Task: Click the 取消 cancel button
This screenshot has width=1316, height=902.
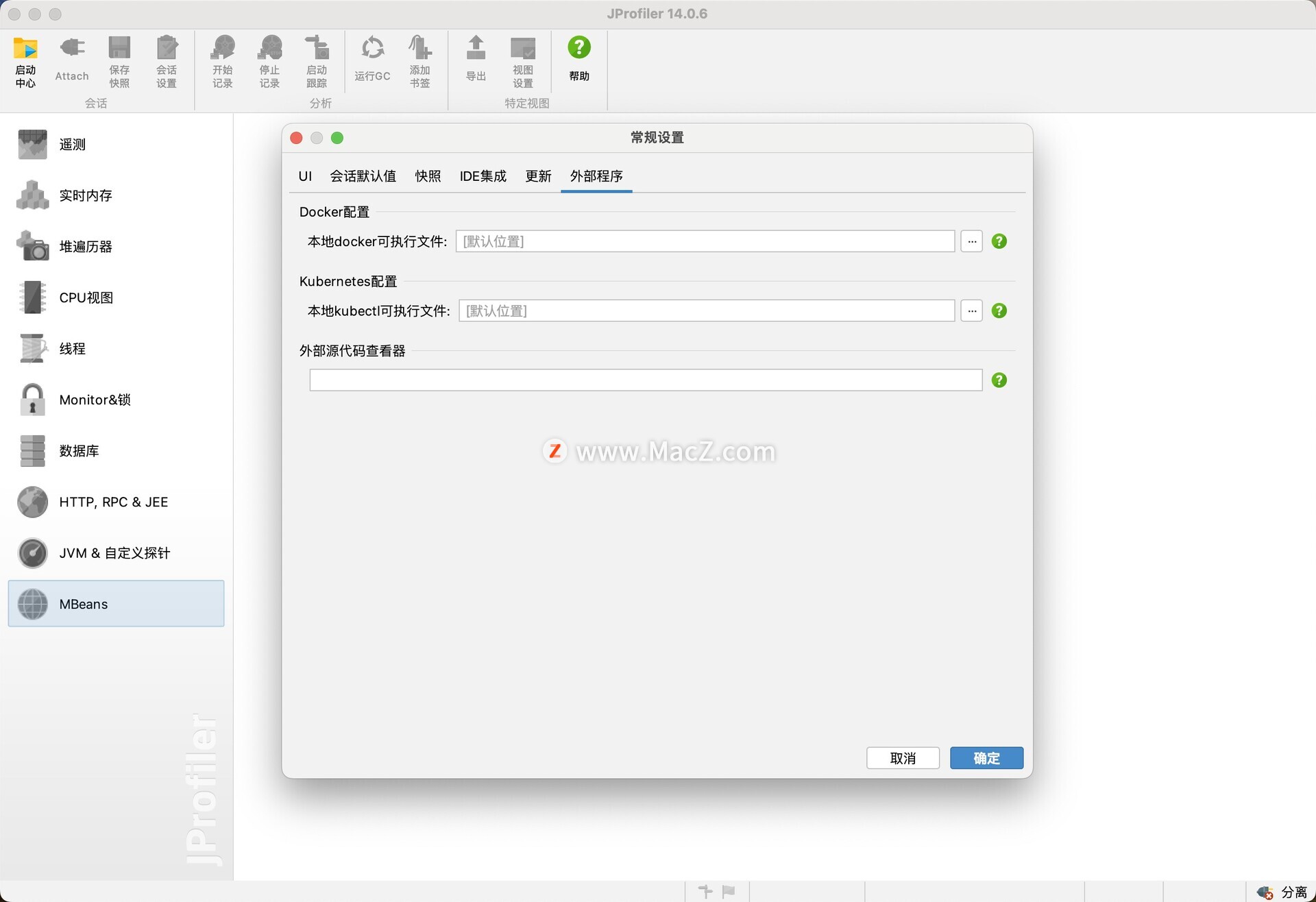Action: [903, 758]
